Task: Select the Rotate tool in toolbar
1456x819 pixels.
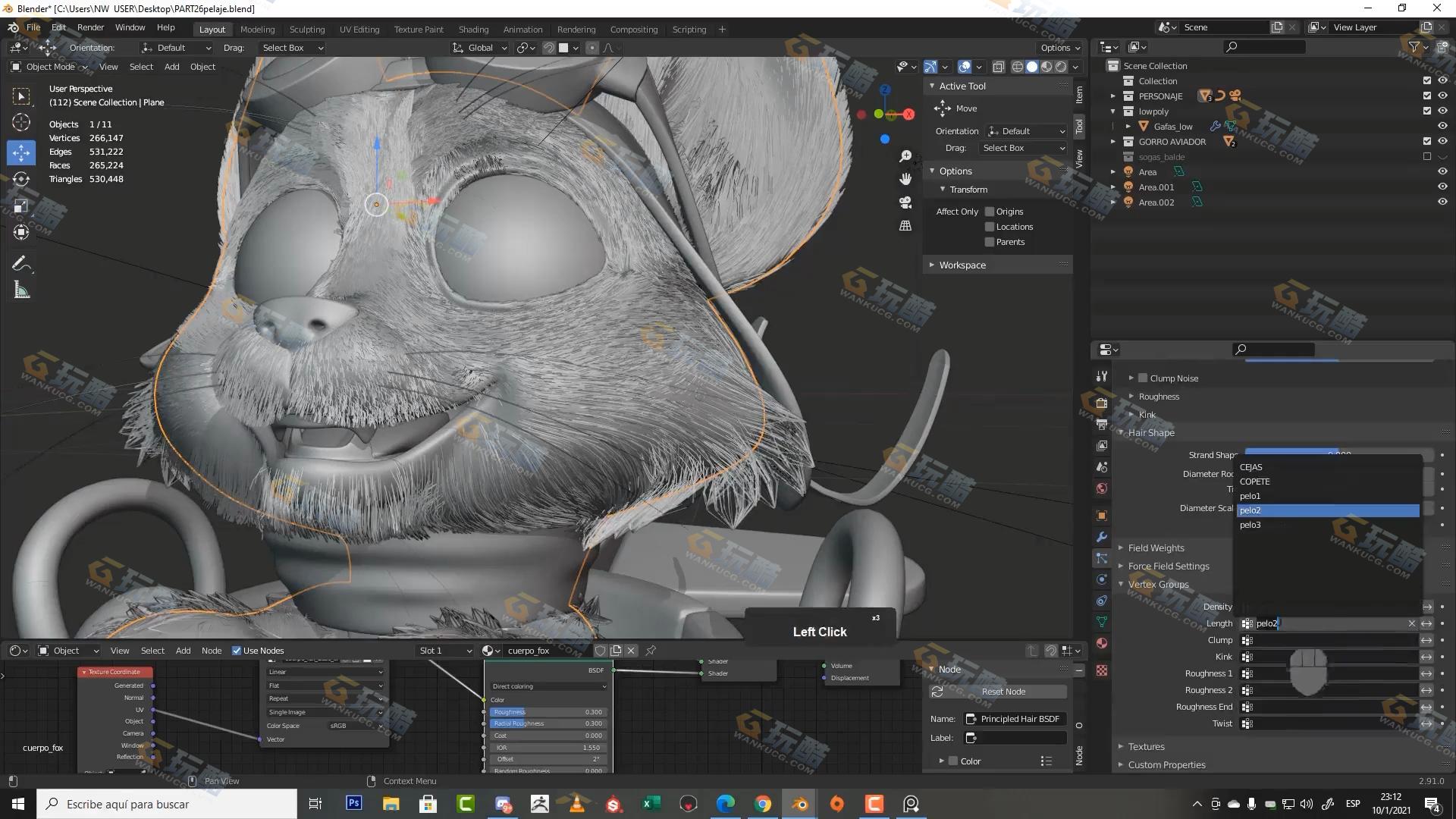Action: click(21, 180)
